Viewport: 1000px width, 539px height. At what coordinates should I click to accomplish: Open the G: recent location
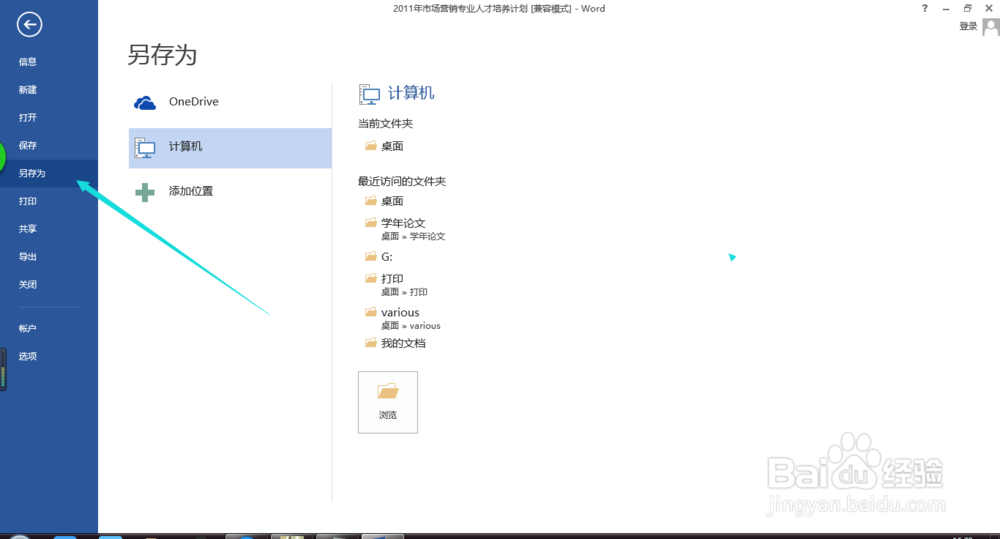coord(387,257)
